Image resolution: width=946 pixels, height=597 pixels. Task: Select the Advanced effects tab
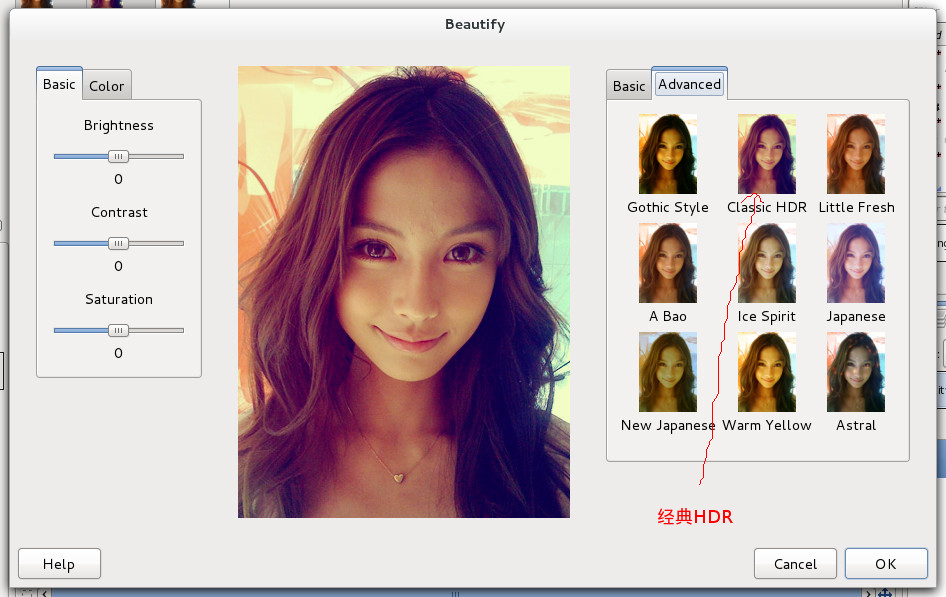(690, 84)
